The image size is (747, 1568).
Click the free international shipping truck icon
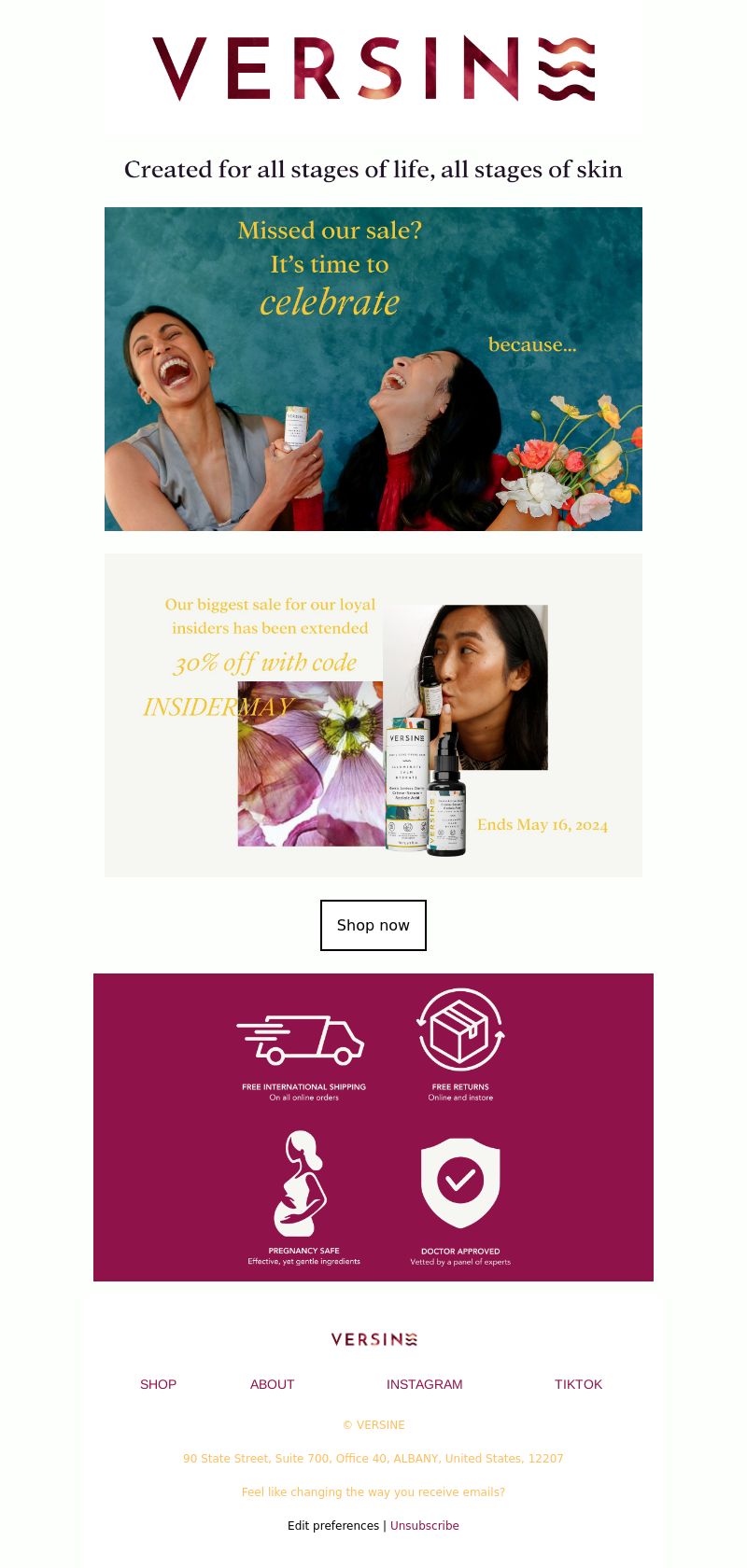301,1040
